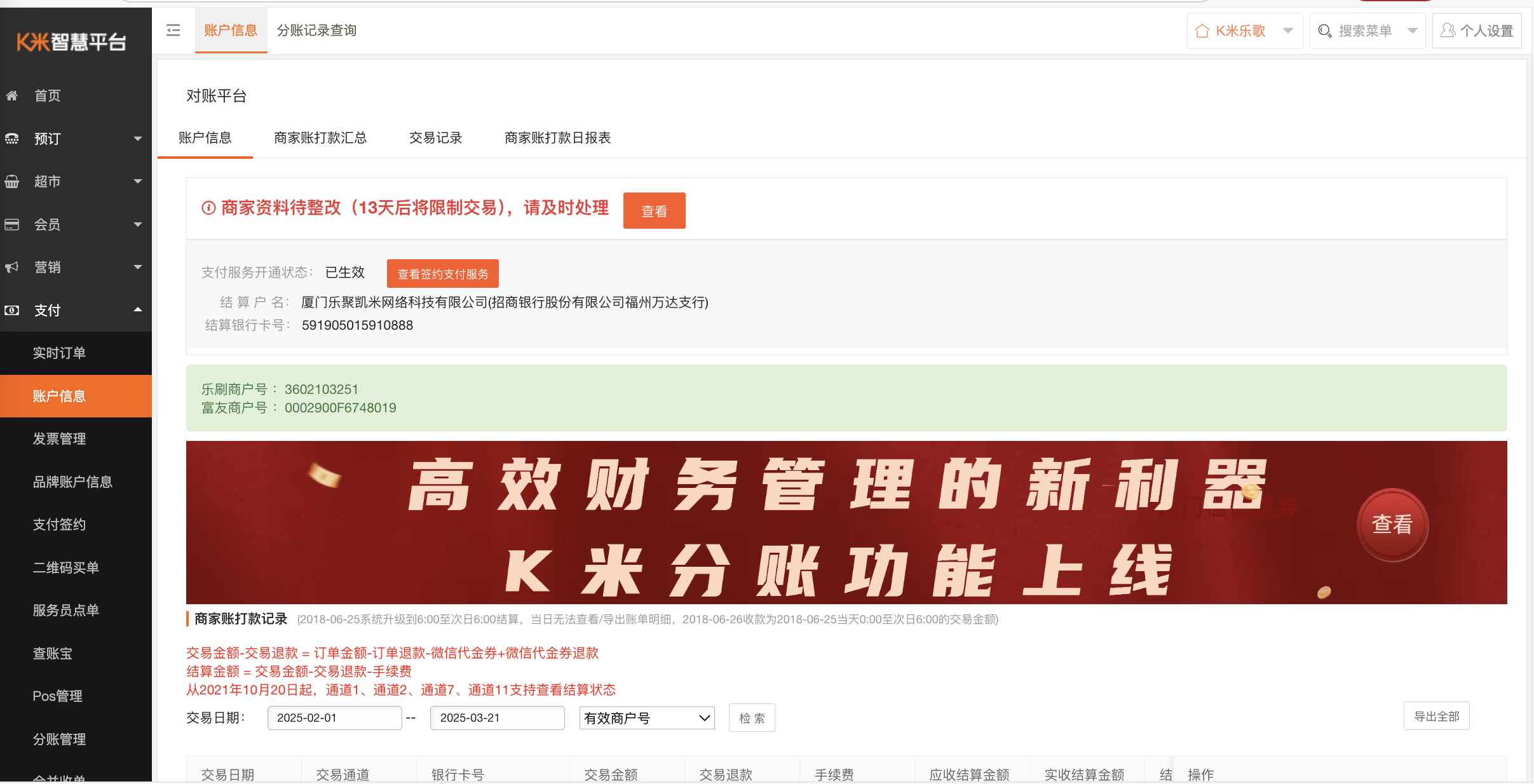Click the start date field 2025-02-01
1534x784 pixels.
335,718
